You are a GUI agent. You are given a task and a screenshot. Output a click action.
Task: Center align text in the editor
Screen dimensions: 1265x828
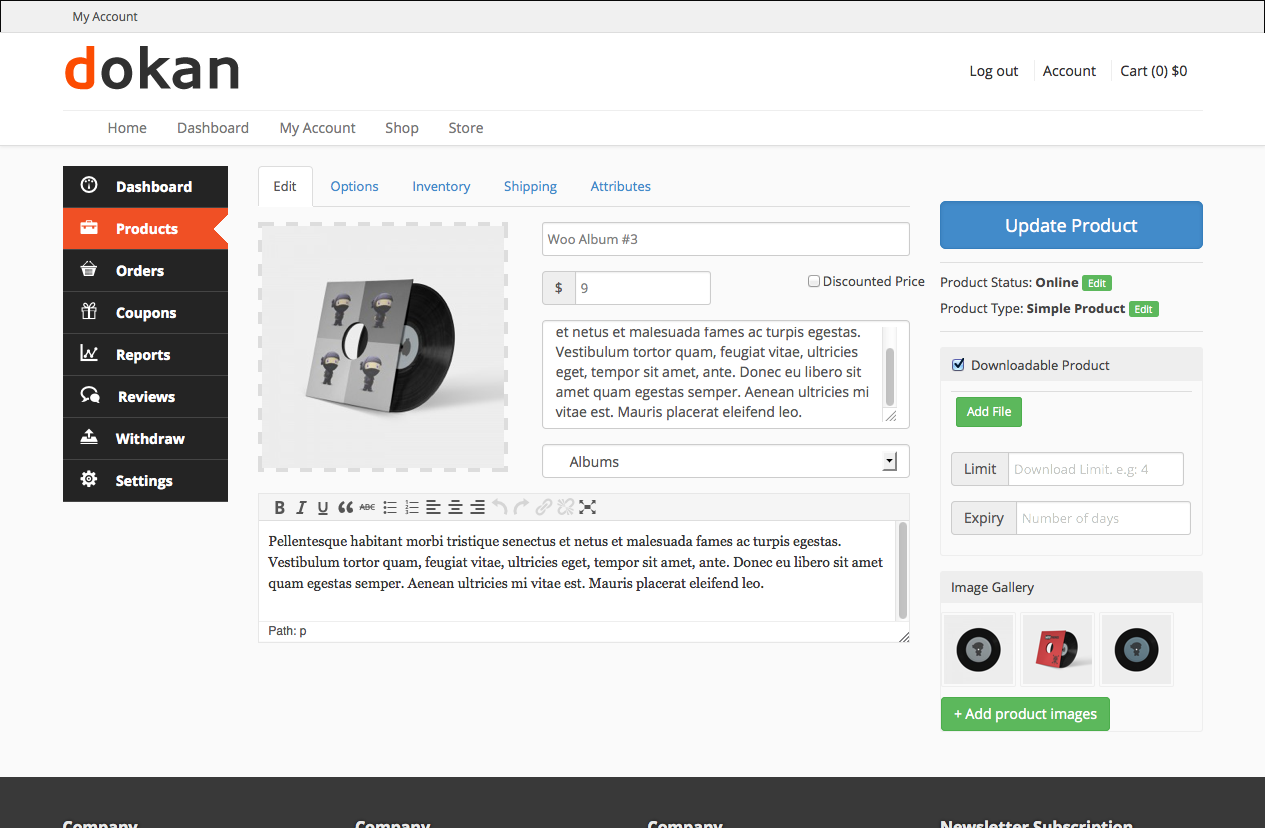[455, 508]
